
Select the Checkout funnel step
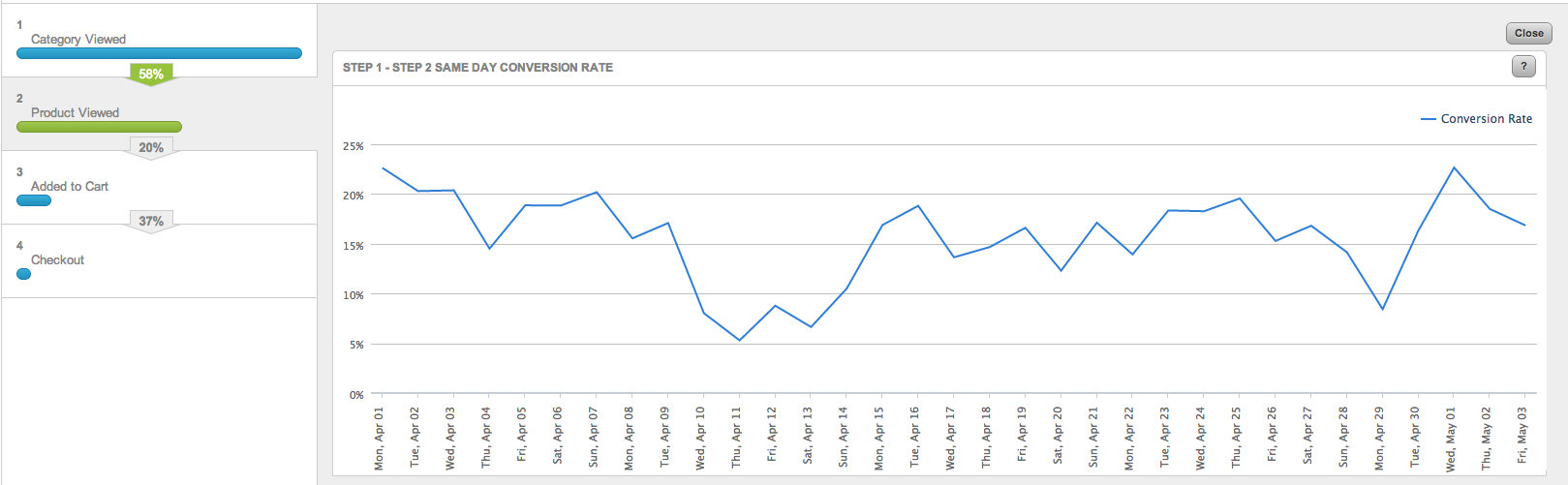click(x=159, y=260)
